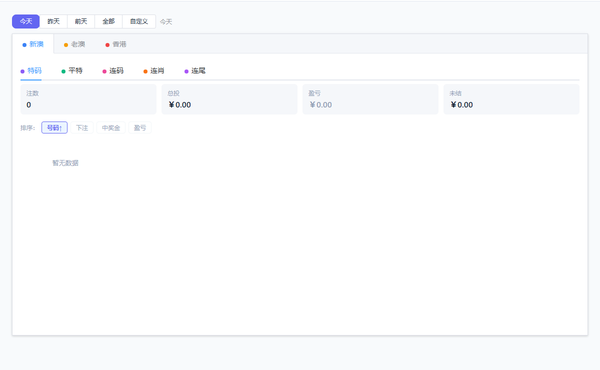Viewport: 600px width, 370px height.
Task: Sort the list by 盈亏
Action: (140, 128)
